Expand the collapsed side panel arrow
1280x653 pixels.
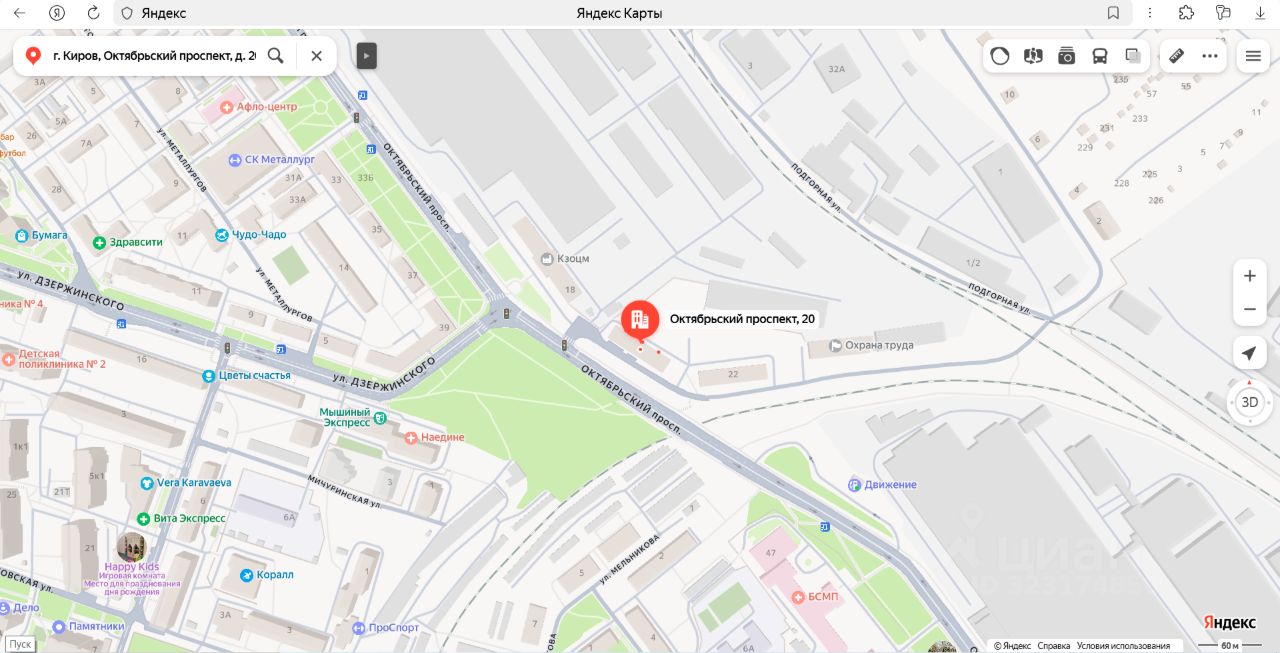pos(367,56)
